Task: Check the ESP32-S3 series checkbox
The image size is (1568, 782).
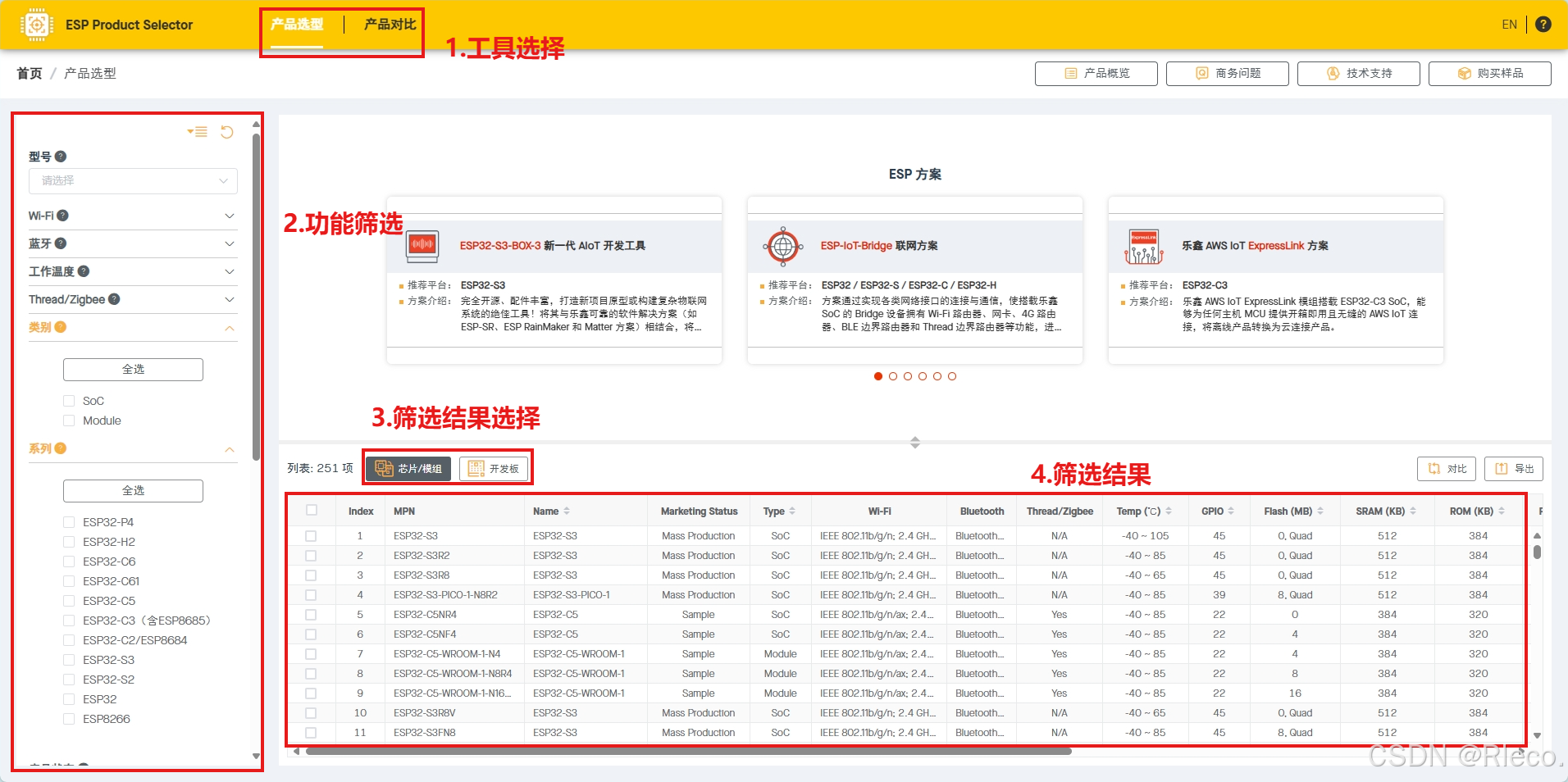Action: click(69, 660)
